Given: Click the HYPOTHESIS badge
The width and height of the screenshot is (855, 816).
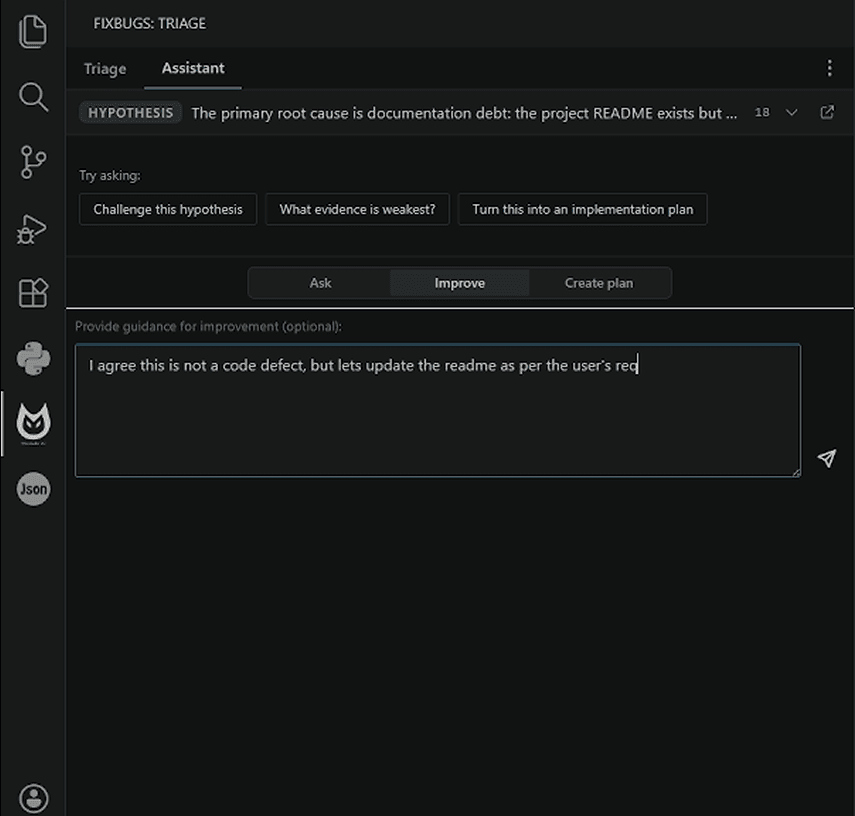Looking at the screenshot, I should point(130,113).
